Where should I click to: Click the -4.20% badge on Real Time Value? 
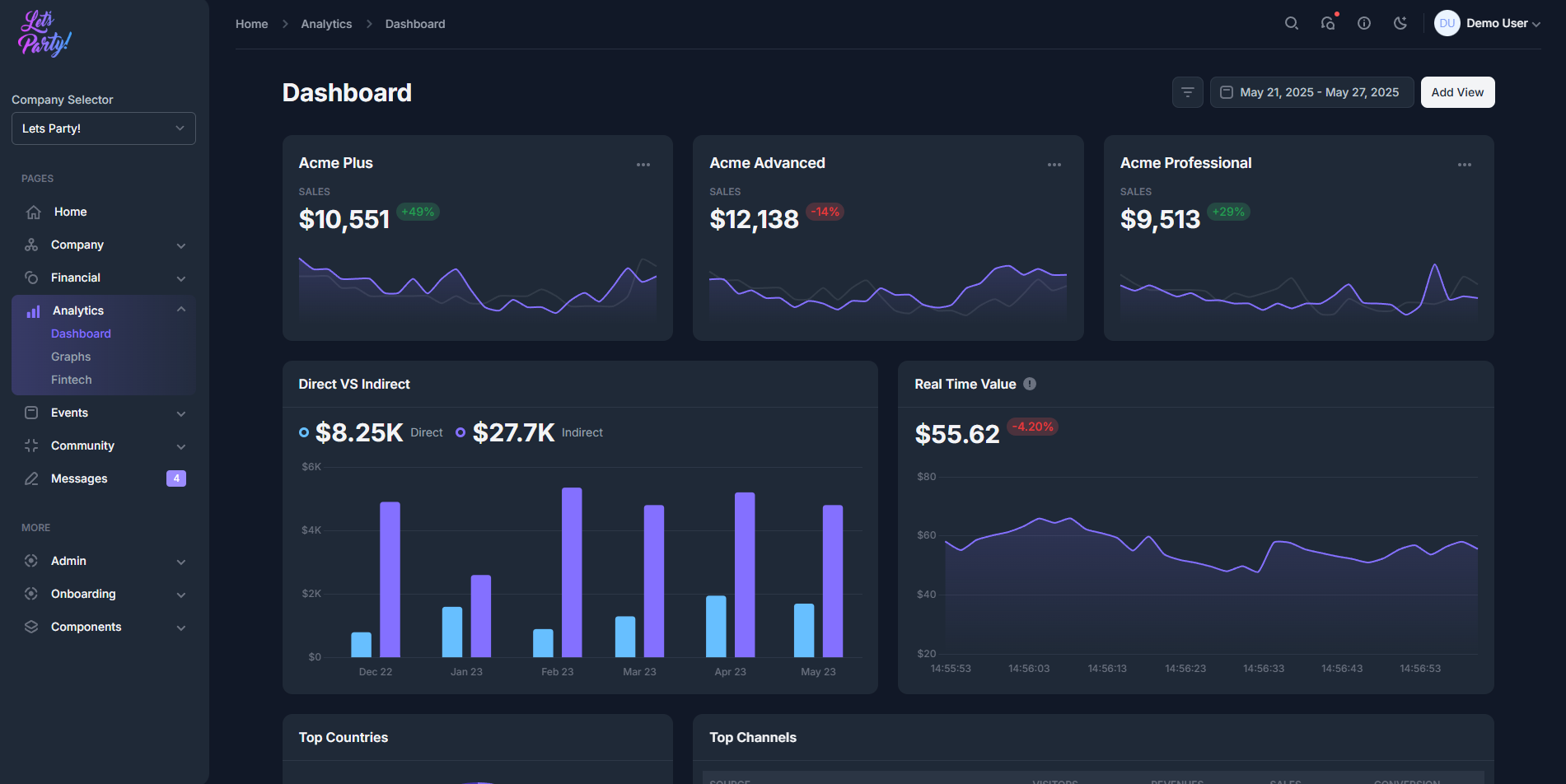click(1033, 427)
